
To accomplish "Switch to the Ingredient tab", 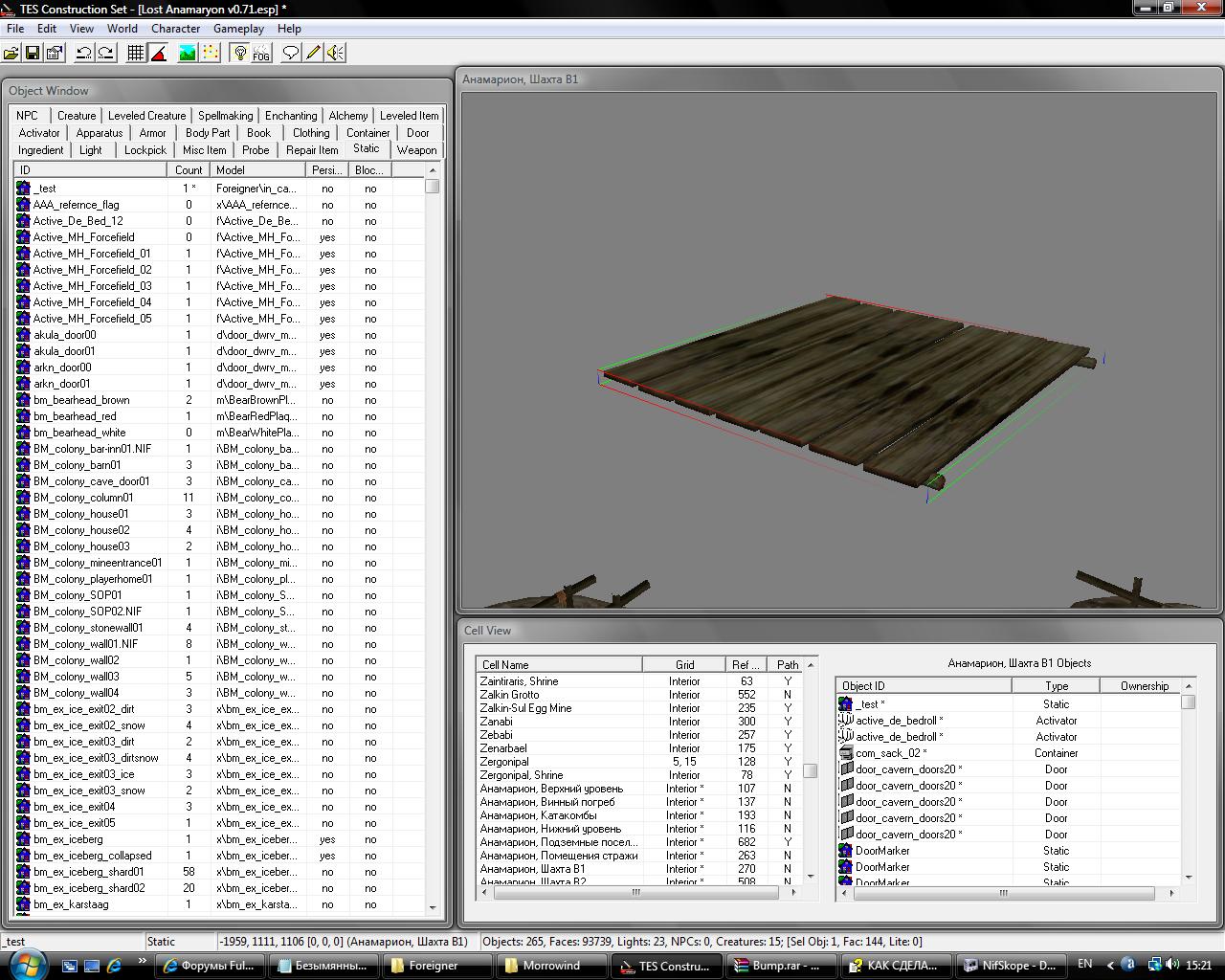I will 41,150.
